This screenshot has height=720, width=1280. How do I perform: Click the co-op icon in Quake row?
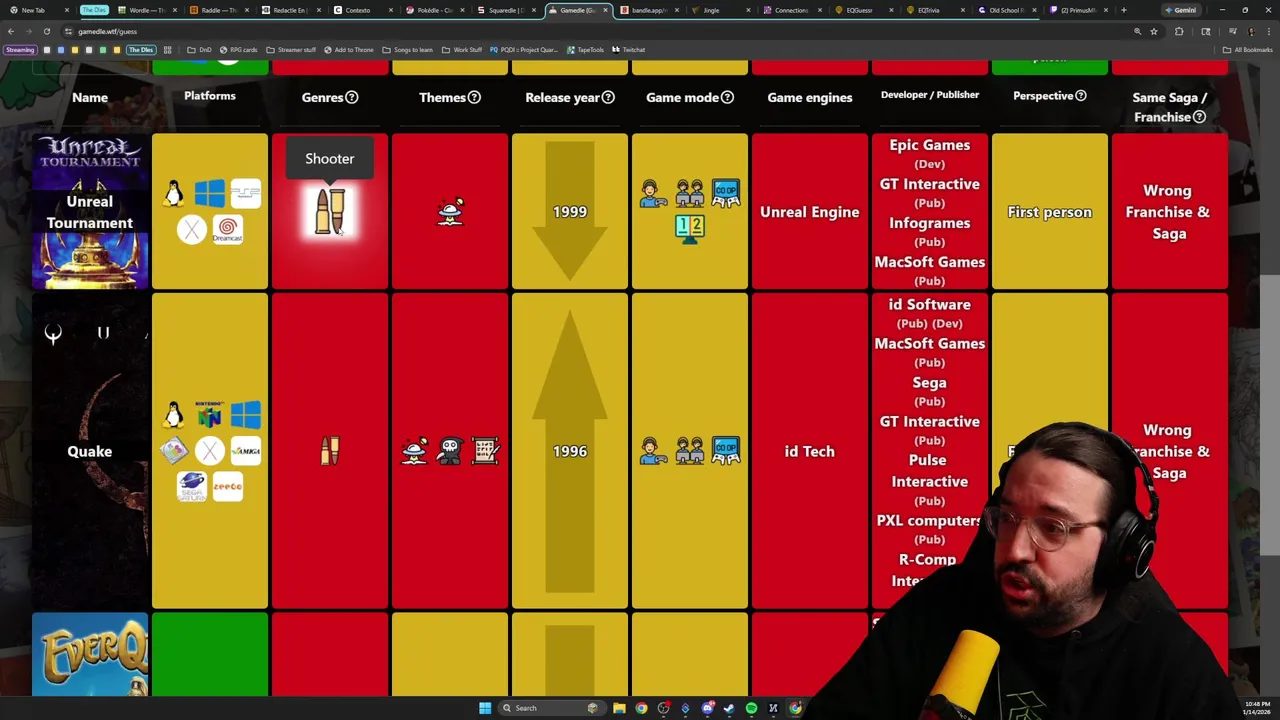click(725, 451)
